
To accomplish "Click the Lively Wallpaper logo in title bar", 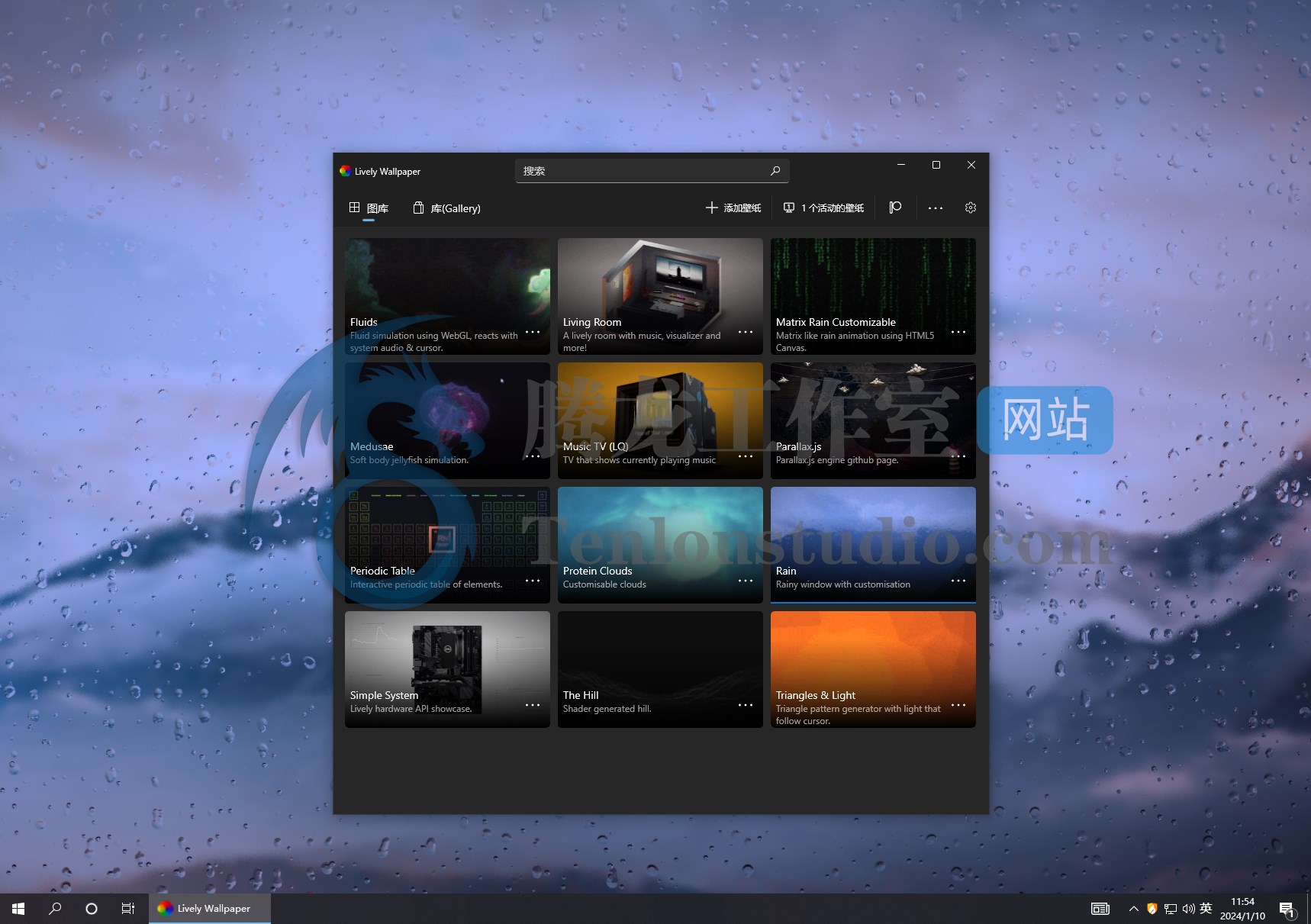I will click(x=345, y=171).
